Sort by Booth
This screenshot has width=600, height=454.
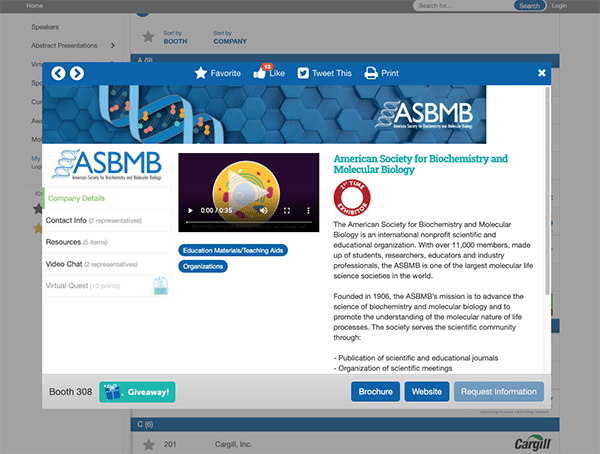(x=175, y=38)
